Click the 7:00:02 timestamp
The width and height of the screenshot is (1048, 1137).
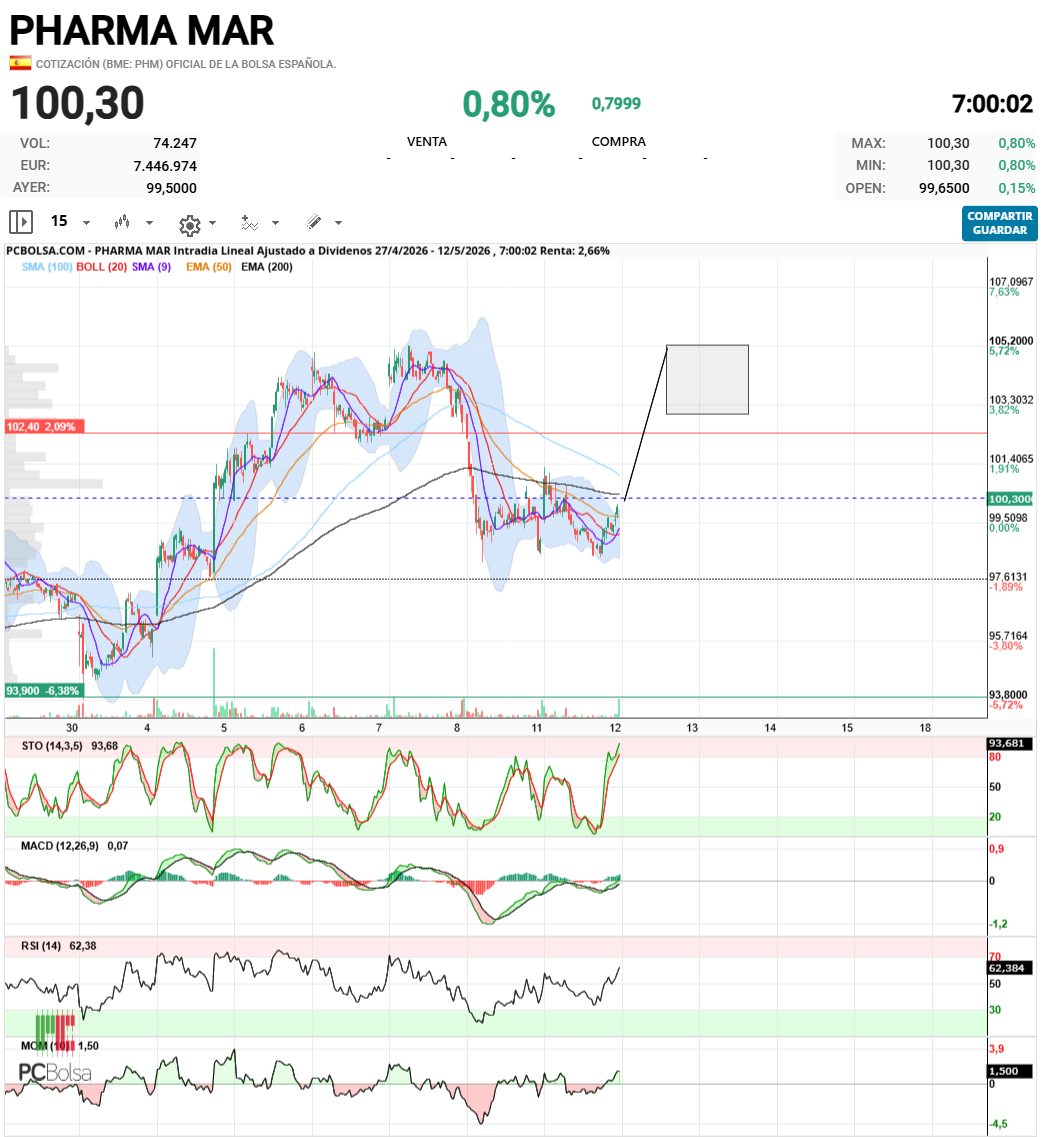(x=992, y=104)
